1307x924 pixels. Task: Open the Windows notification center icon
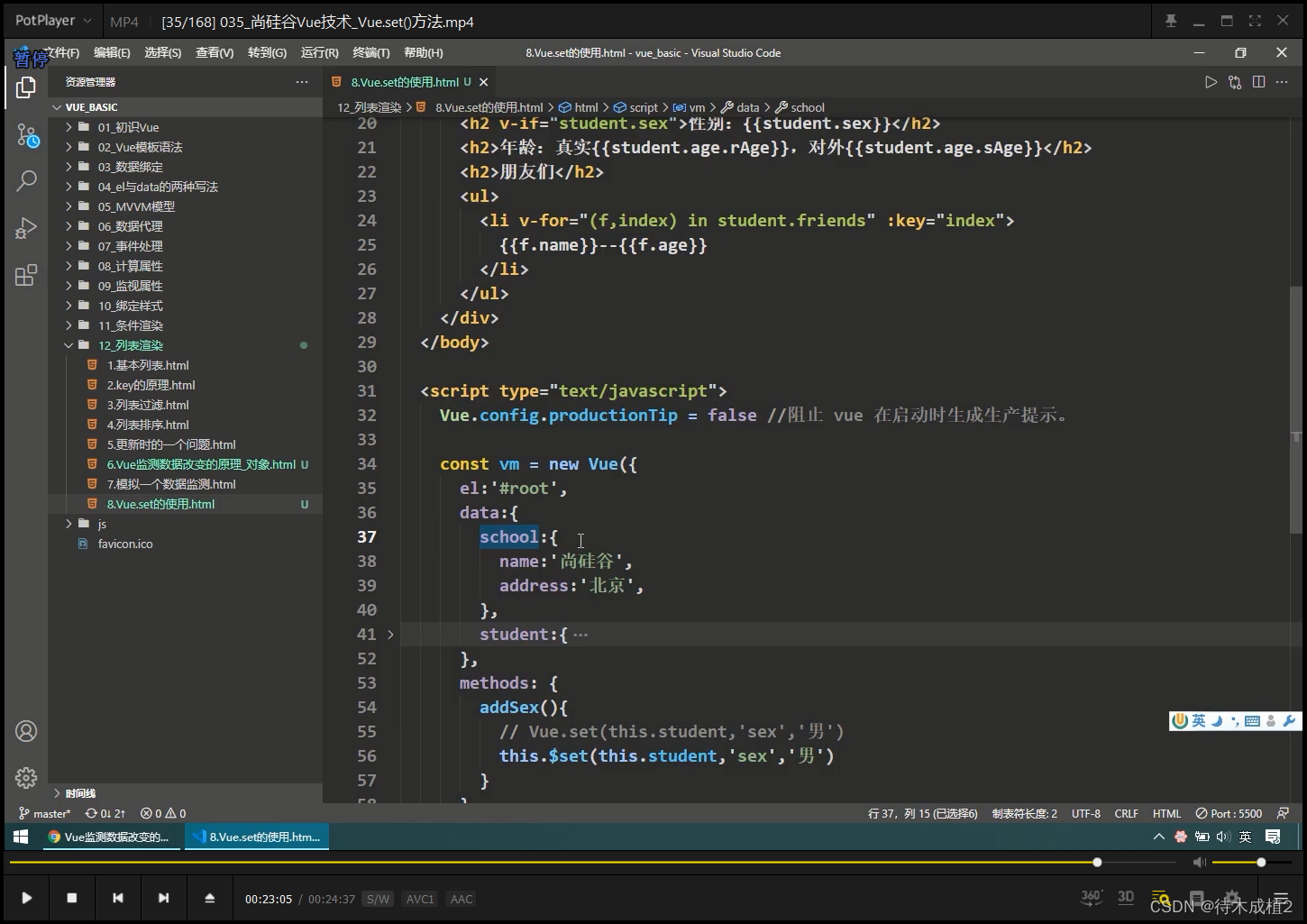click(1273, 837)
